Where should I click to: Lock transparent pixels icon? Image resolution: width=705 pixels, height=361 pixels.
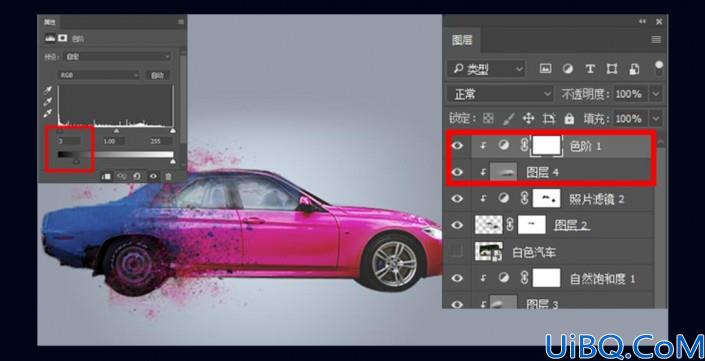488,119
